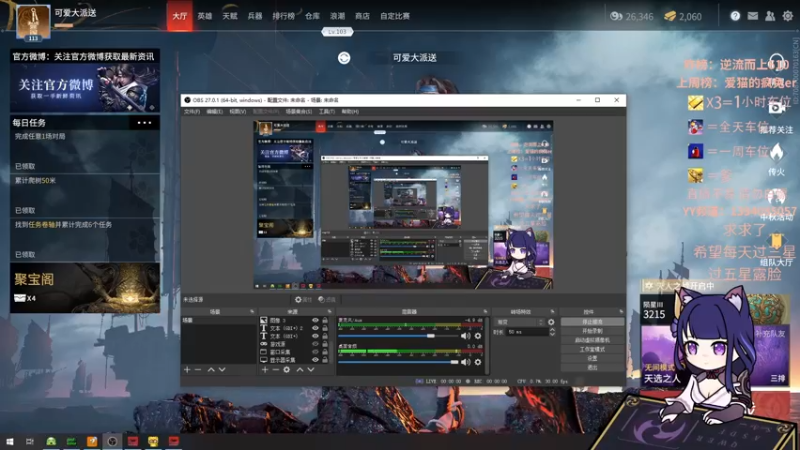Open the OBS 帮助(H) menu
The width and height of the screenshot is (800, 450).
pyautogui.click(x=350, y=112)
